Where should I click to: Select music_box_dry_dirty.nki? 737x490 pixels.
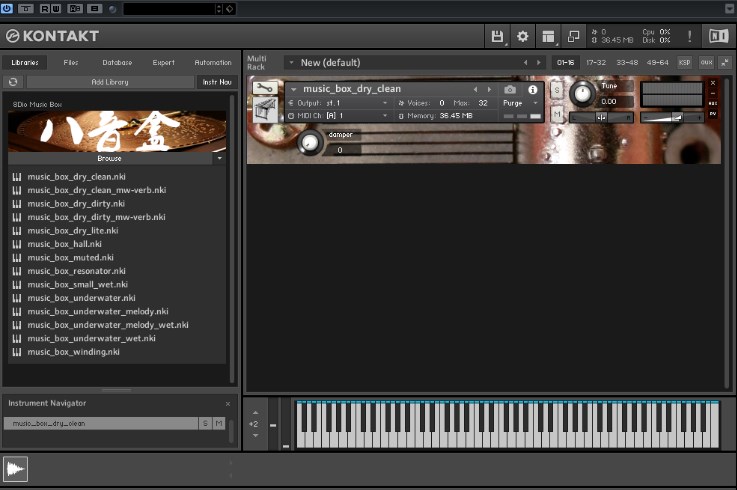pyautogui.click(x=76, y=204)
